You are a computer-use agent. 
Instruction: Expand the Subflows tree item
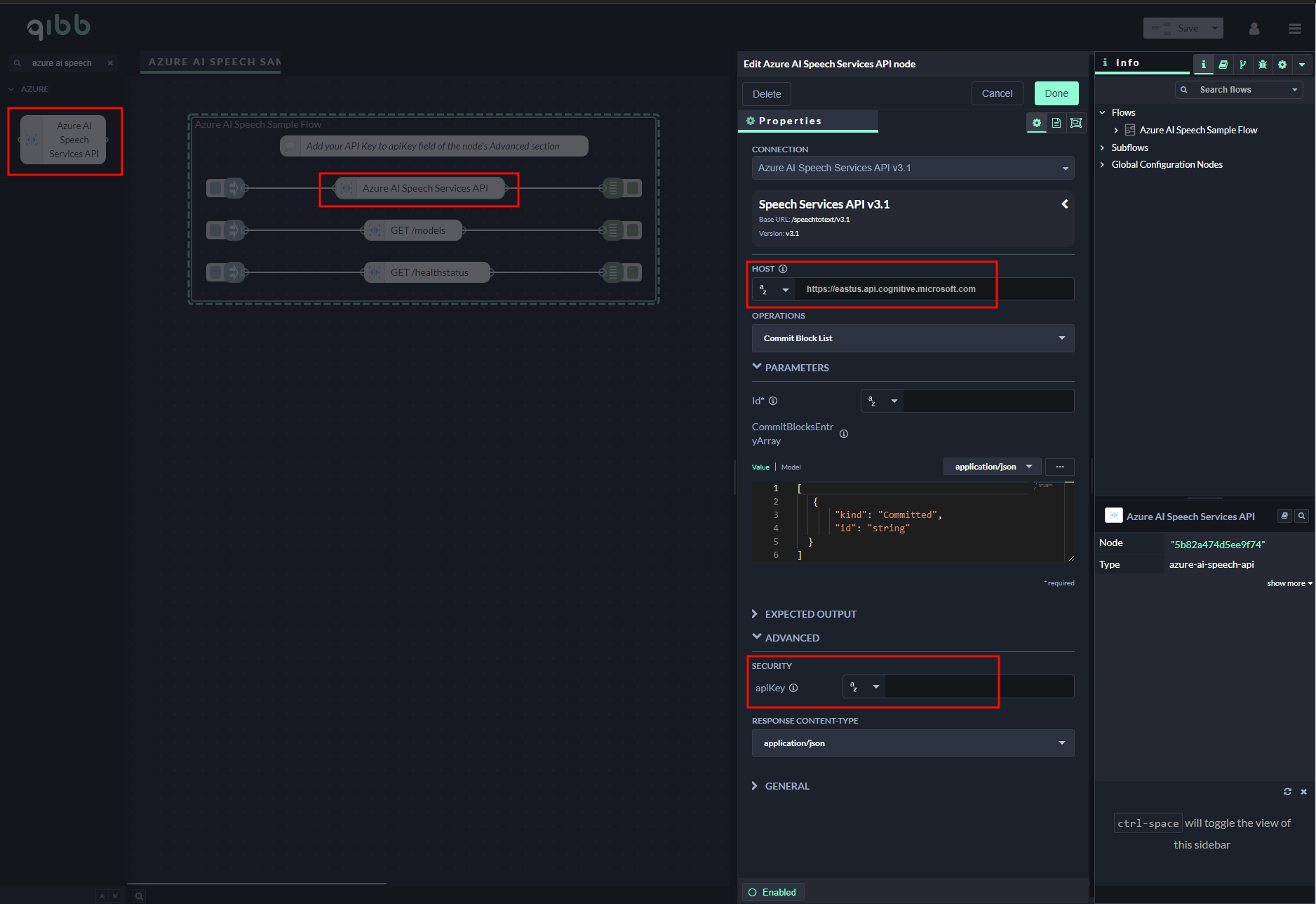point(1129,147)
